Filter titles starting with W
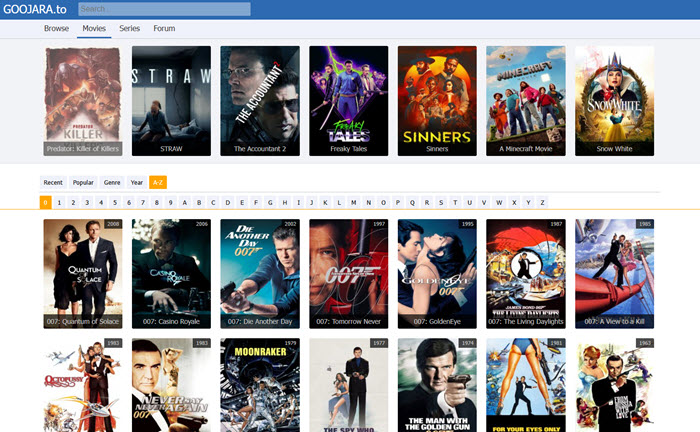 pos(499,203)
